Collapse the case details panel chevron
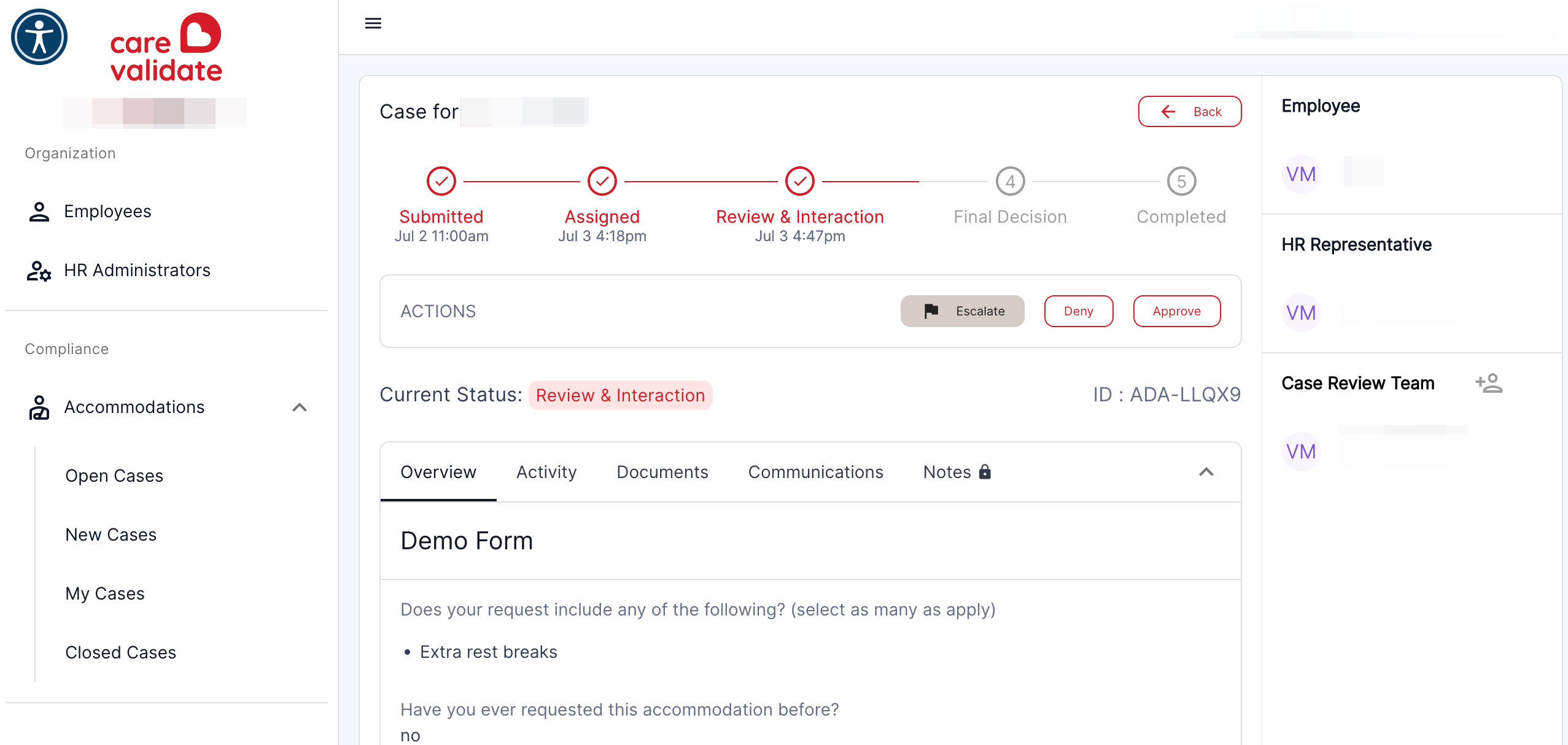The image size is (1568, 745). [x=1206, y=472]
